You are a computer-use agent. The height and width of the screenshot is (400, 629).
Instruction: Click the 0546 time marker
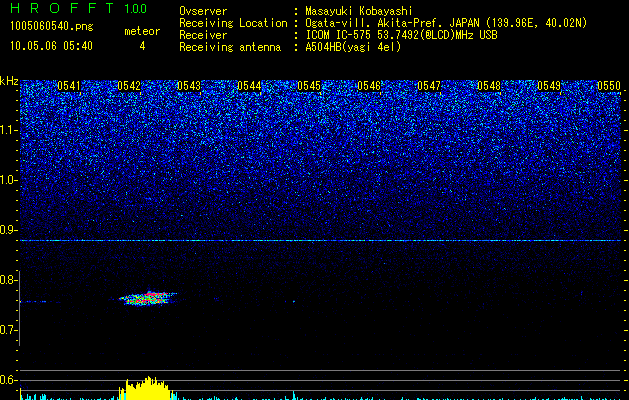click(369, 86)
